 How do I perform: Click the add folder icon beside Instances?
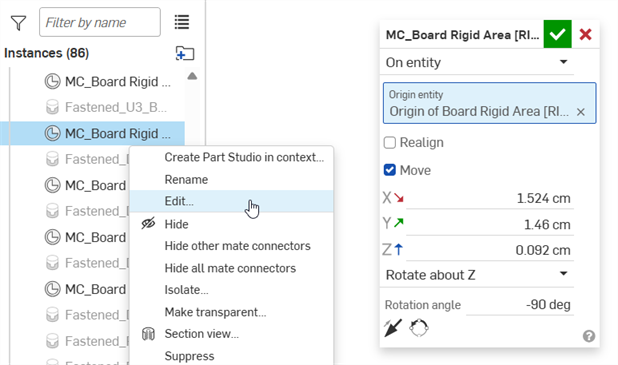click(184, 53)
